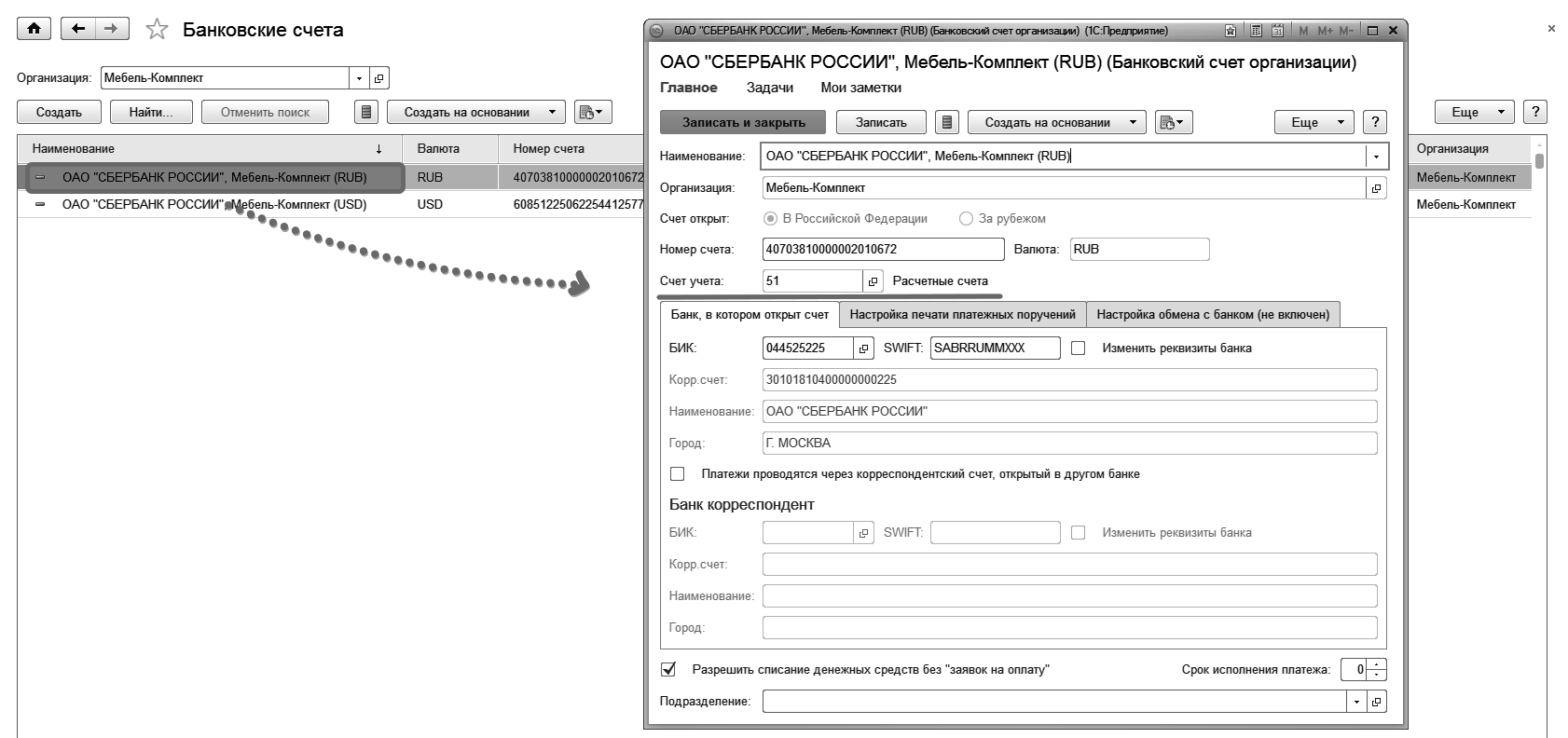Click into the bank Корр.счет field
Screen dimensions: 1568x738
coord(1069,380)
